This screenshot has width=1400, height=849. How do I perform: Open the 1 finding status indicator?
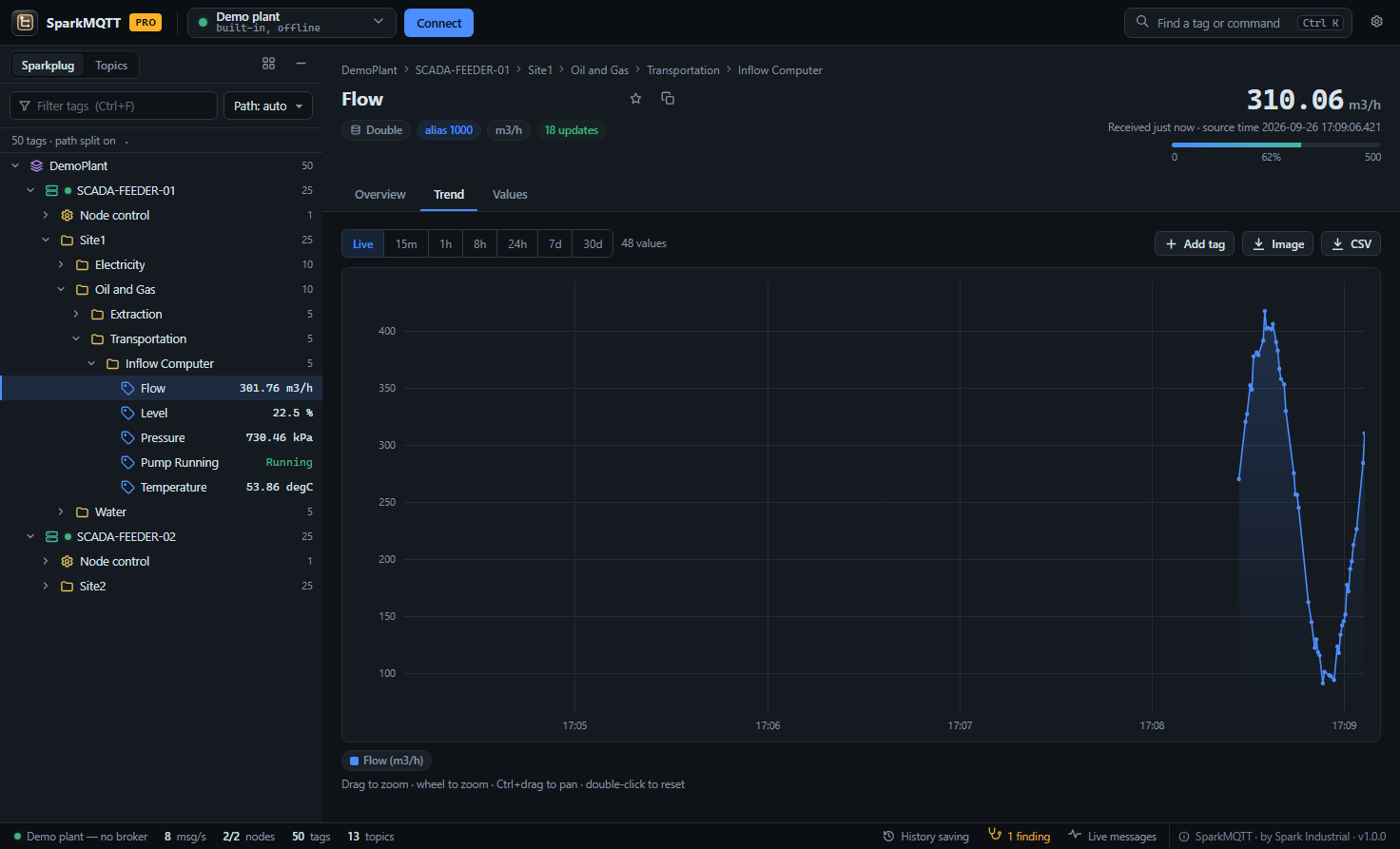tap(1020, 836)
